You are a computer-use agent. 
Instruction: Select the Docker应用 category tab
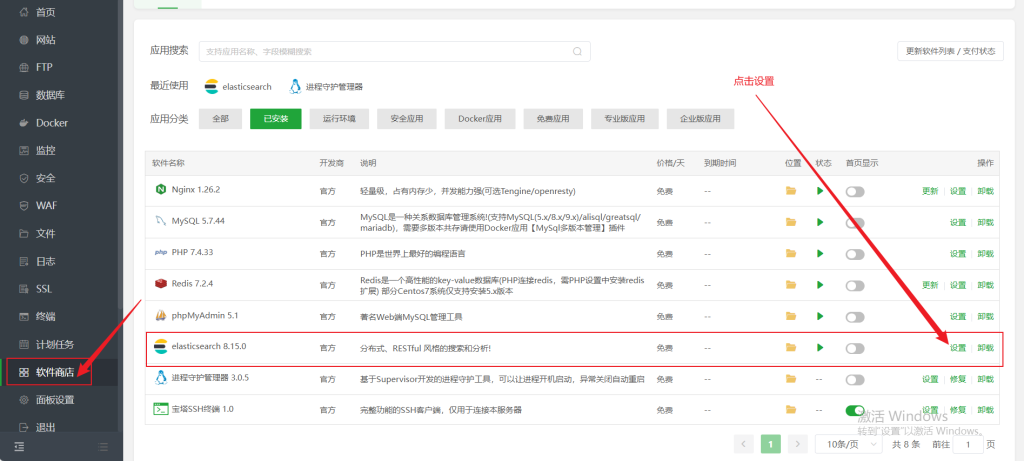480,119
